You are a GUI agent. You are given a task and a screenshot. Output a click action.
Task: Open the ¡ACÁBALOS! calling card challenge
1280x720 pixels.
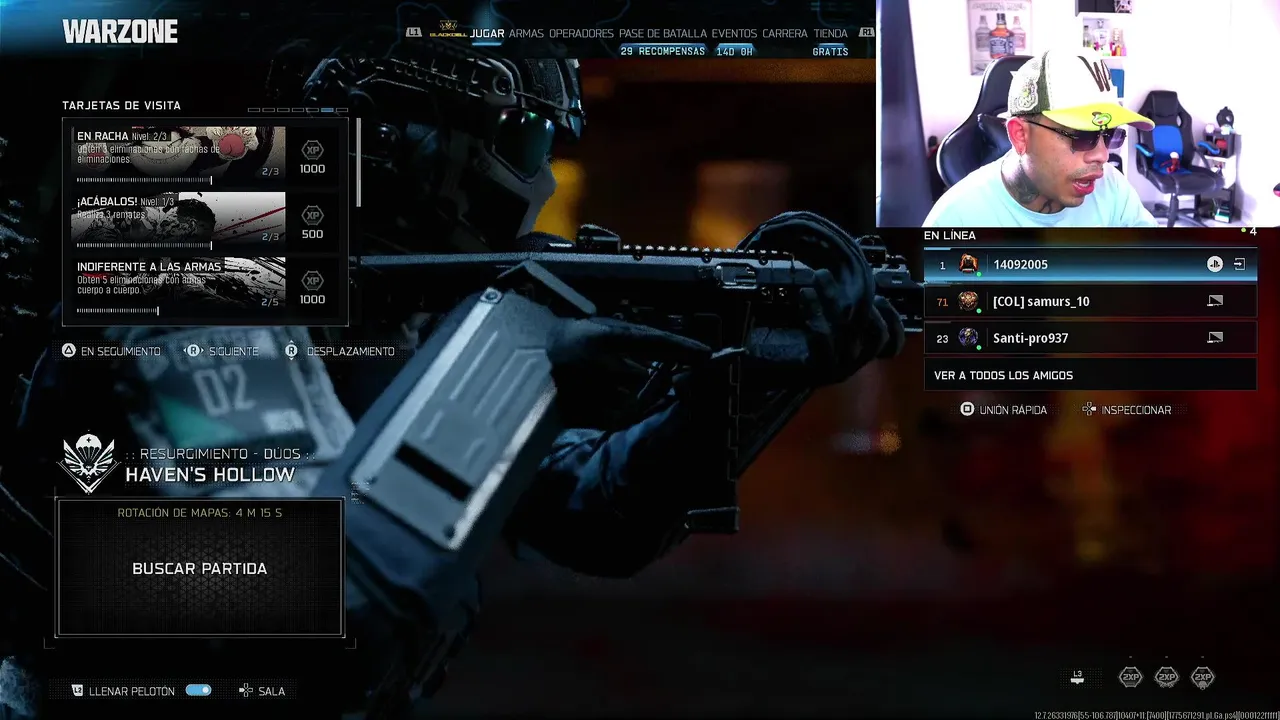[179, 219]
